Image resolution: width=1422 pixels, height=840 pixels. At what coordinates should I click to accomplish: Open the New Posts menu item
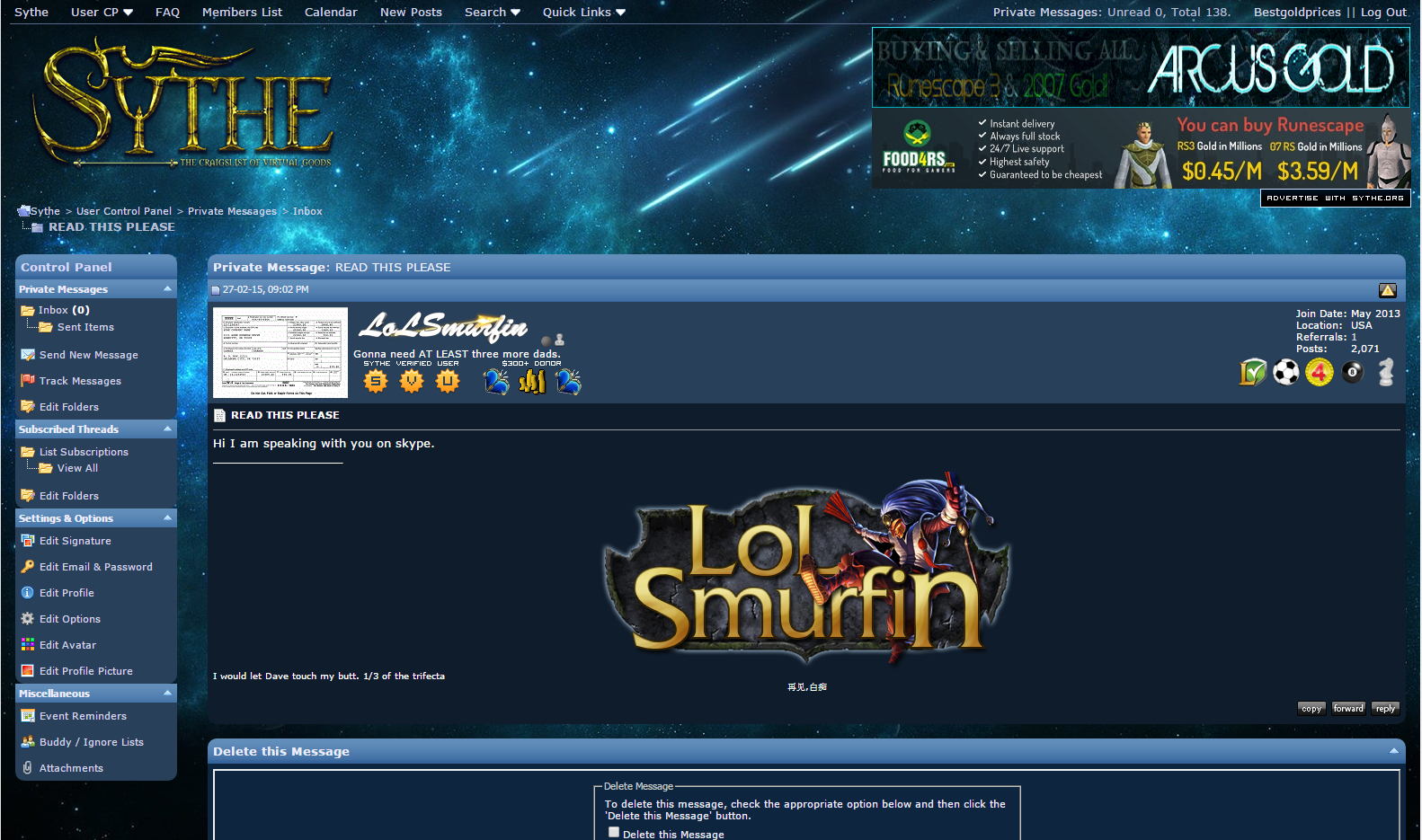click(411, 12)
